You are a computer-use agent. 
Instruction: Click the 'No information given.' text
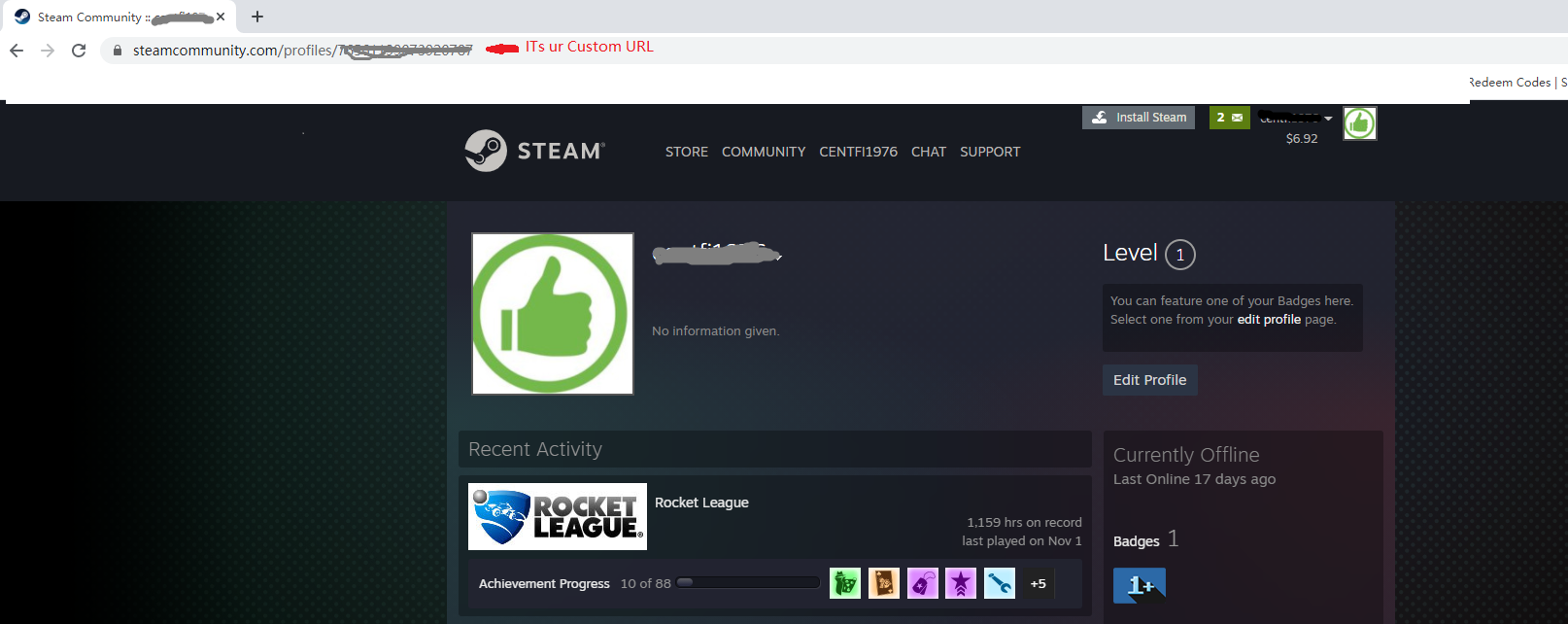click(x=716, y=331)
